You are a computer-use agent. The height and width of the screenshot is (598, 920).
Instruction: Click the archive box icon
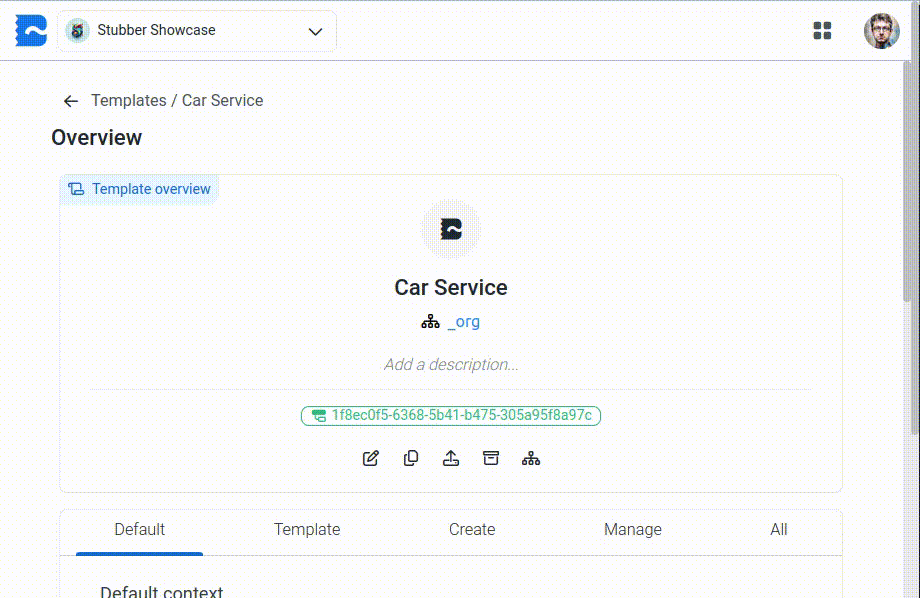491,458
